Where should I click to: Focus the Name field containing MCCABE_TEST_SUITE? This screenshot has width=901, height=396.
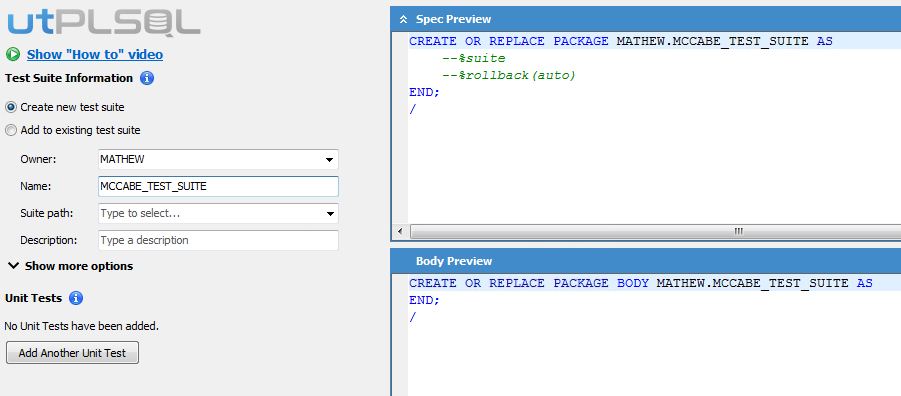pyautogui.click(x=218, y=186)
